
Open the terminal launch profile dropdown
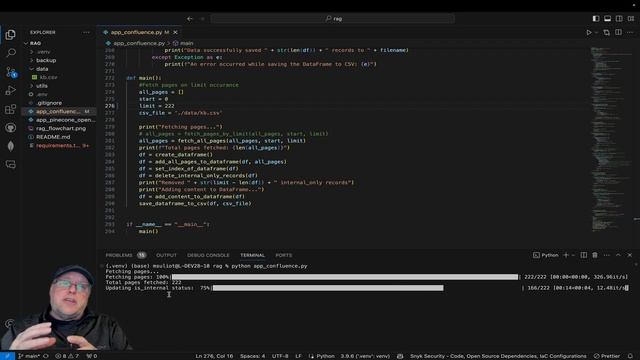[x=573, y=255]
